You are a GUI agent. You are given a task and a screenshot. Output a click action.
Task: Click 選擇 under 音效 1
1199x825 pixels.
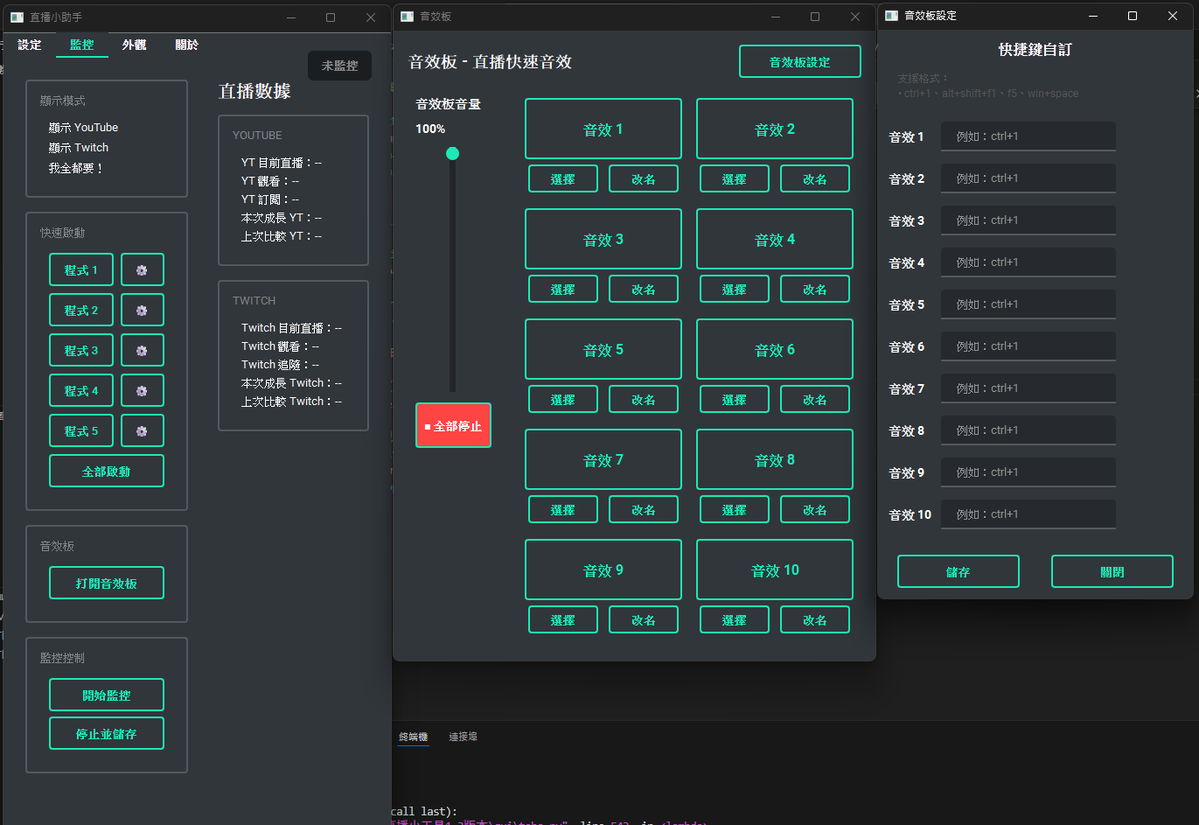click(563, 179)
